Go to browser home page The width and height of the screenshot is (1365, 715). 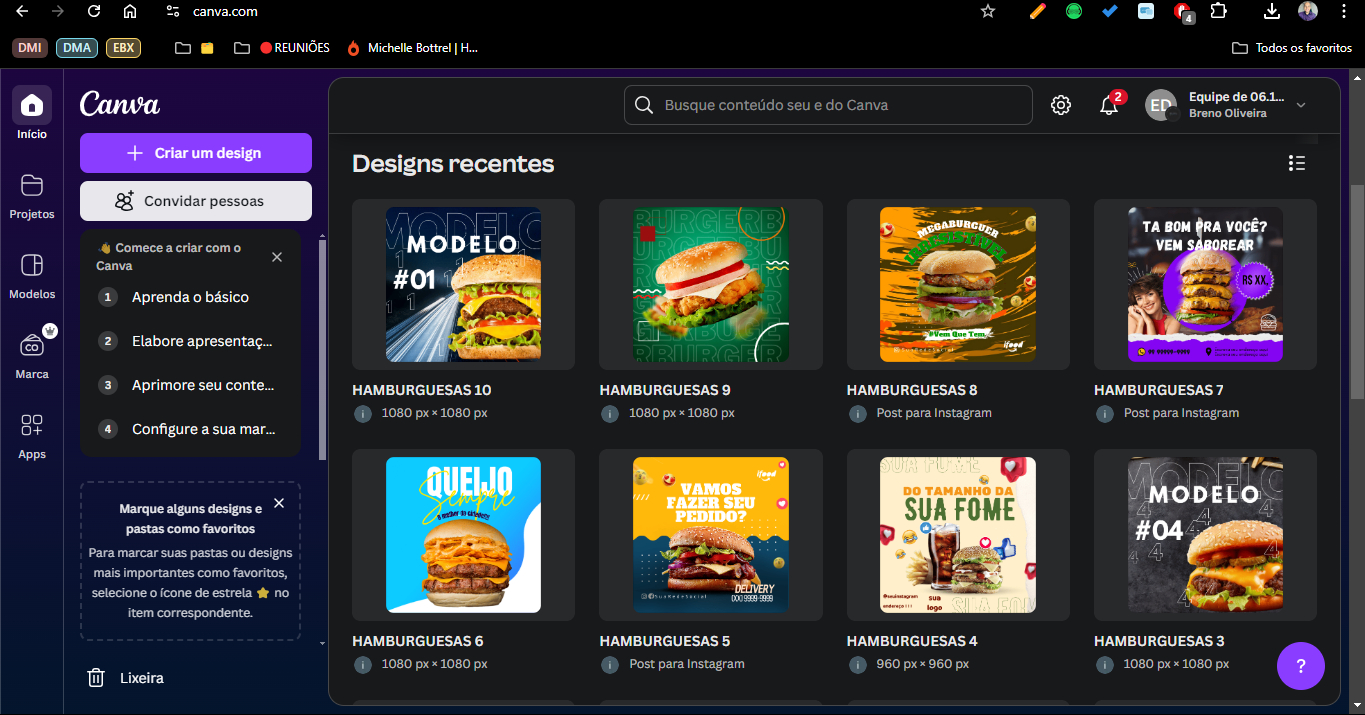[x=130, y=12]
